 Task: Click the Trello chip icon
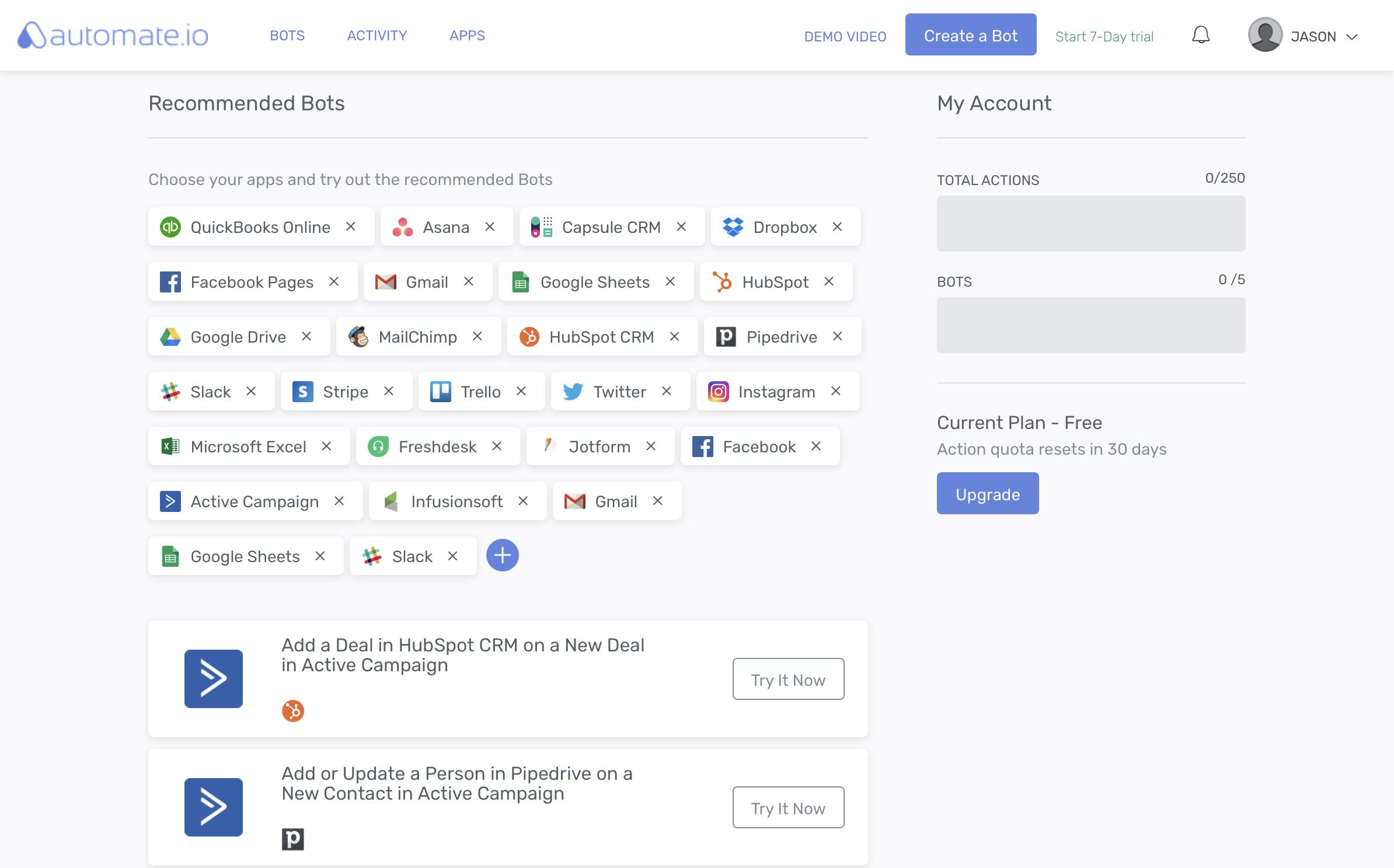coord(441,392)
